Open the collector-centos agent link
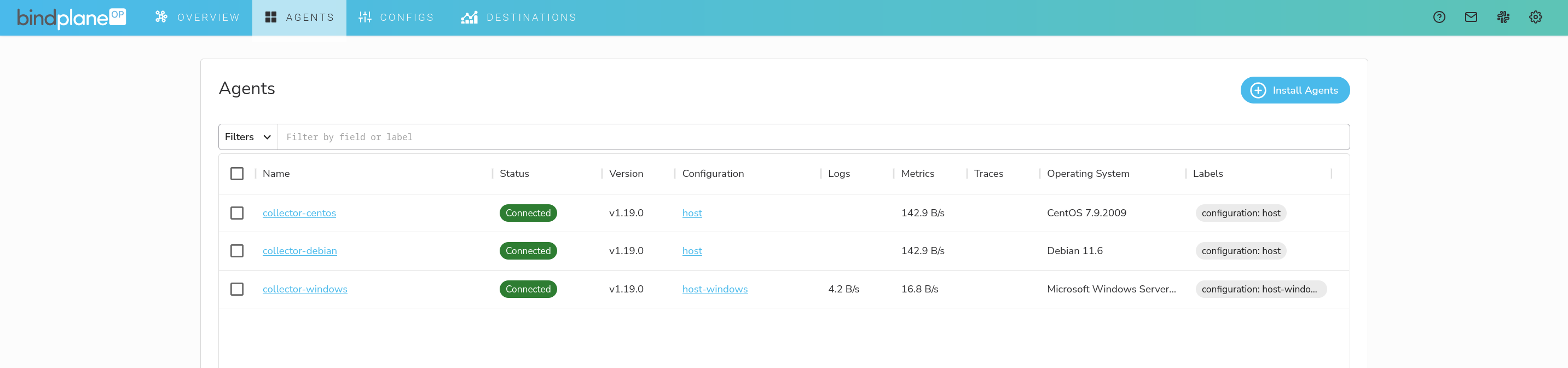Viewport: 1568px width, 368px height. pyautogui.click(x=299, y=213)
